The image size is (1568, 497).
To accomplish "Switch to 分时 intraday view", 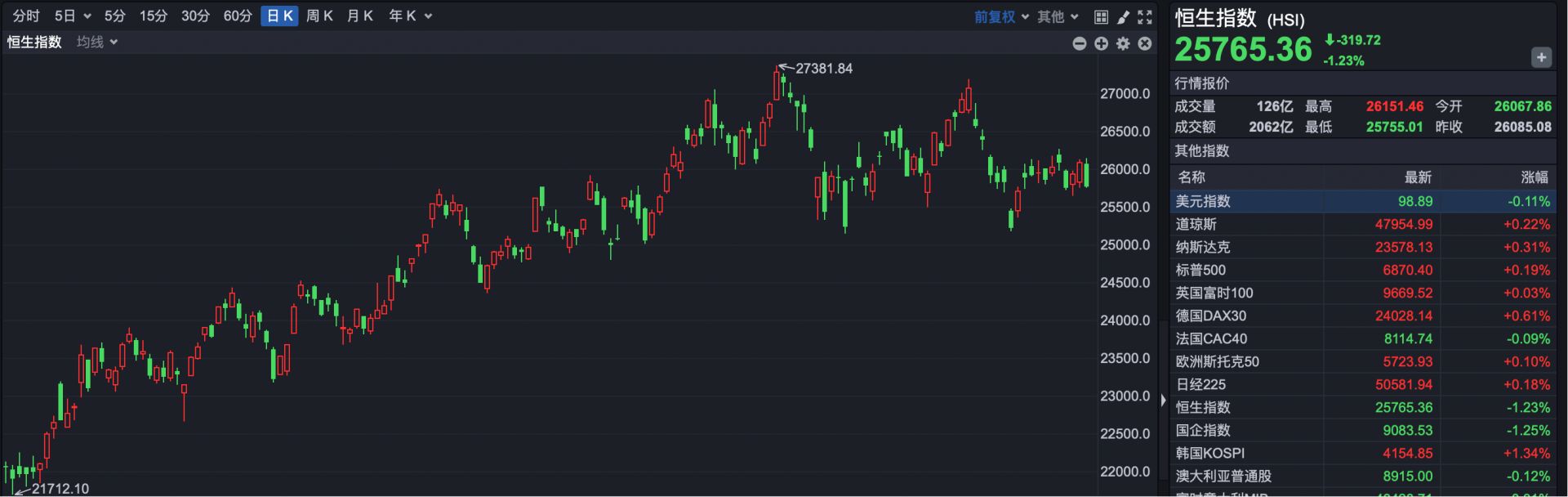I will (26, 16).
